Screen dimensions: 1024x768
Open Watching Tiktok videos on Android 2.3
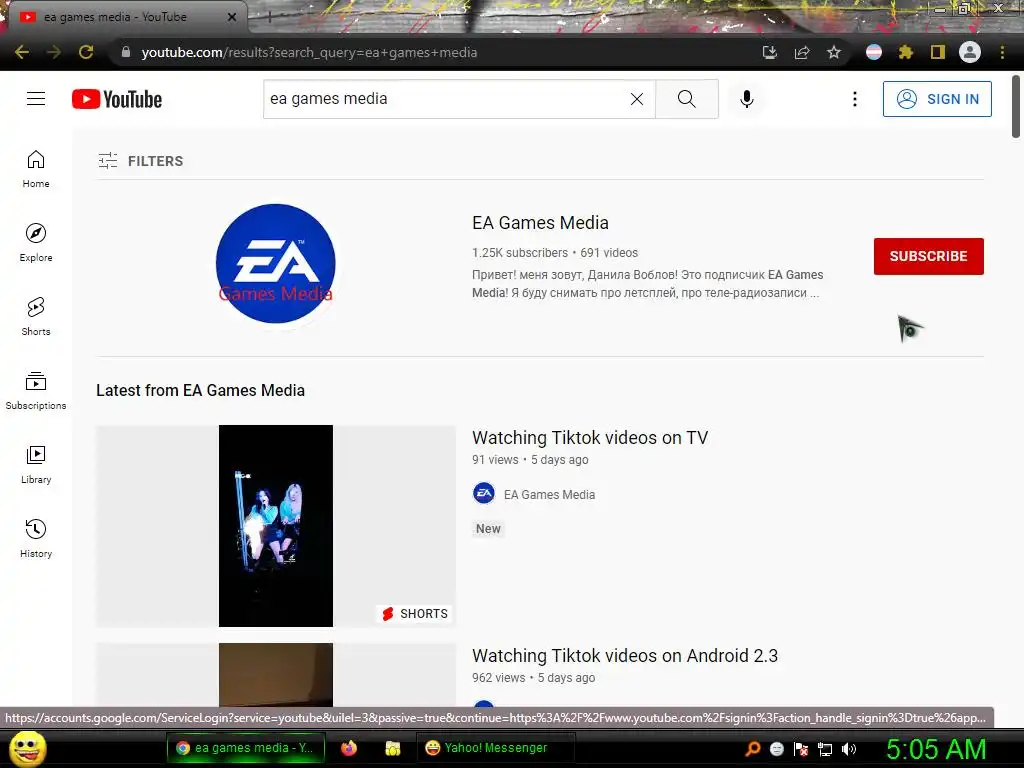(x=625, y=656)
